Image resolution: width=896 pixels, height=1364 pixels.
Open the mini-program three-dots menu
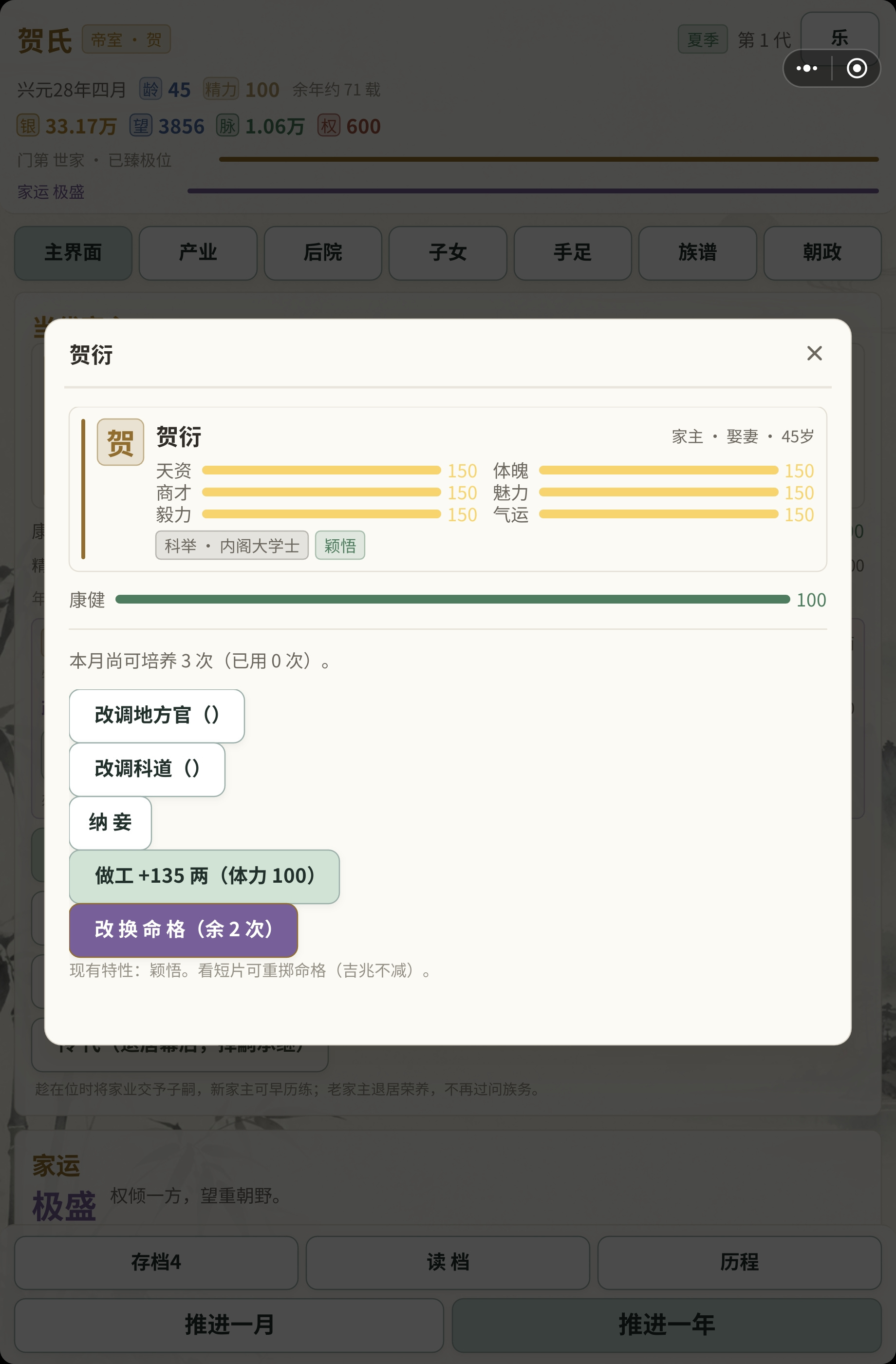pyautogui.click(x=807, y=68)
